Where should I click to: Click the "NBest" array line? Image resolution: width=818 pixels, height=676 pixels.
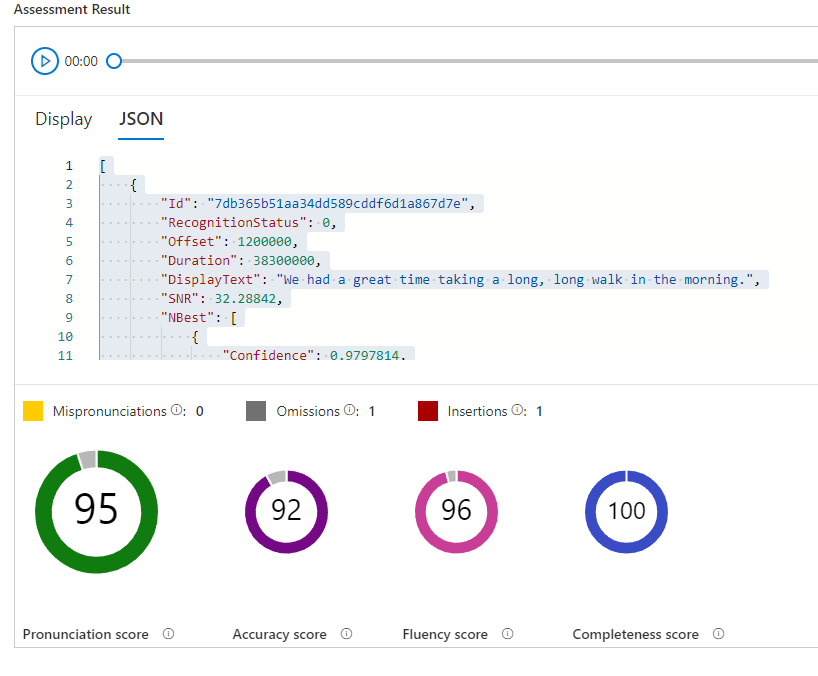point(198,318)
